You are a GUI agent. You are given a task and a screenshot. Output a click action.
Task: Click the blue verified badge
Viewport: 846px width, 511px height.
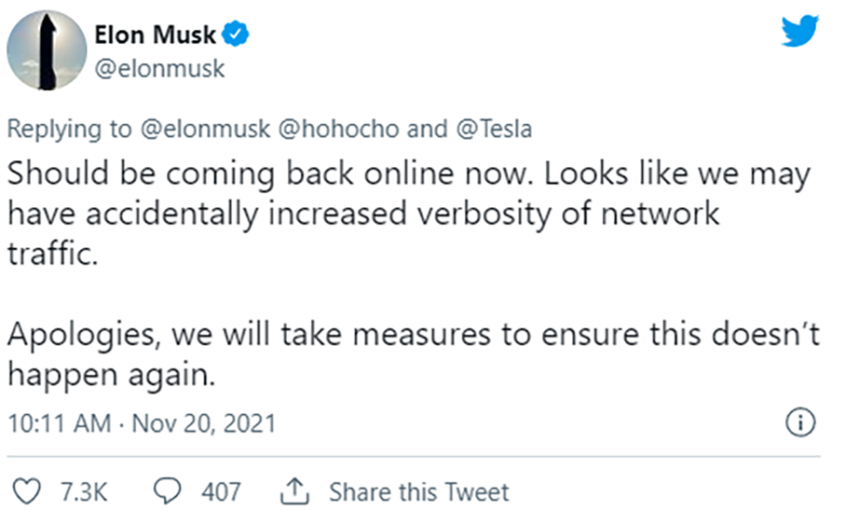(238, 37)
